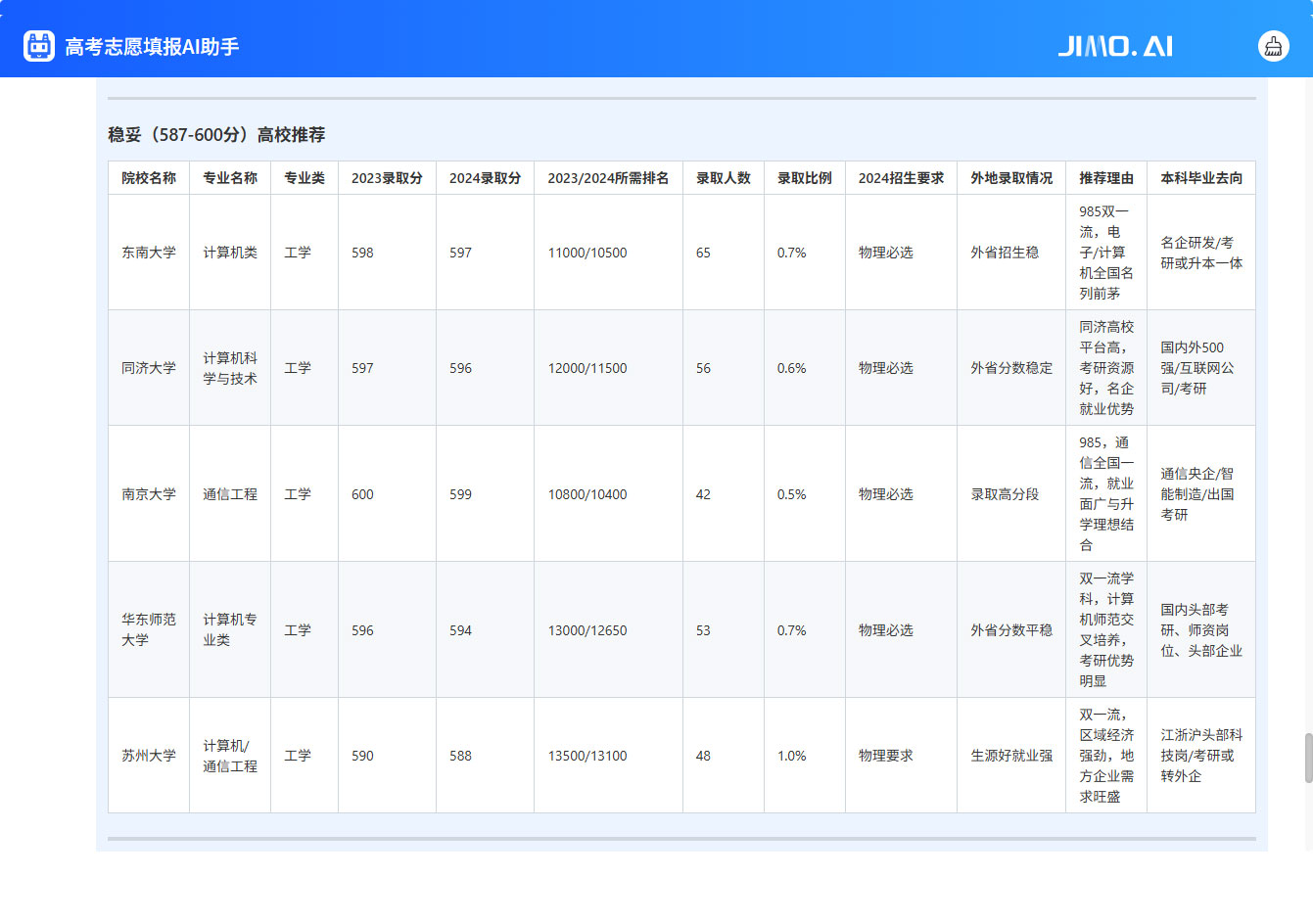
Task: Click 苏州大学's 2024 score 588
Action: [x=485, y=756]
